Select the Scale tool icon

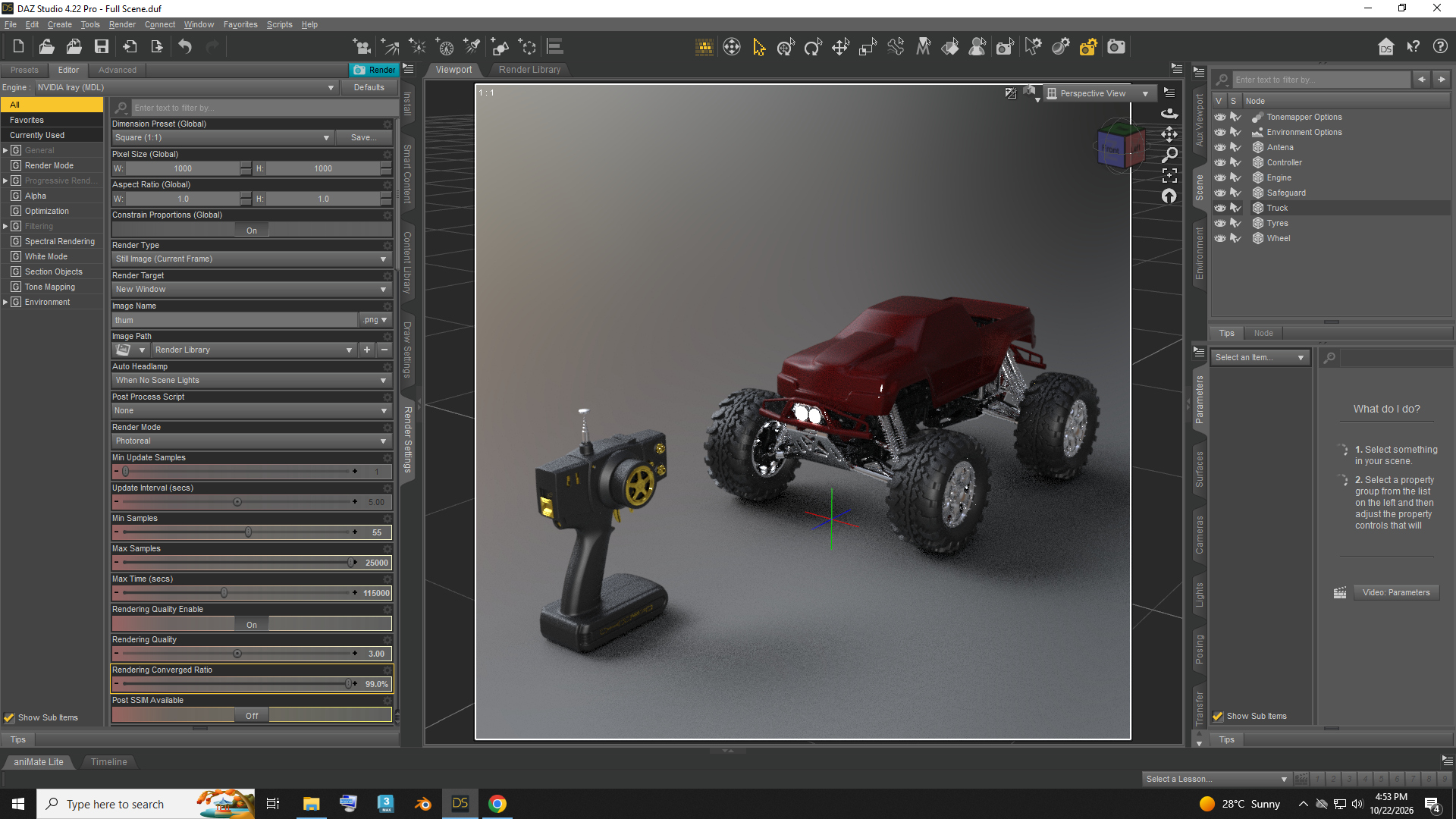(868, 47)
